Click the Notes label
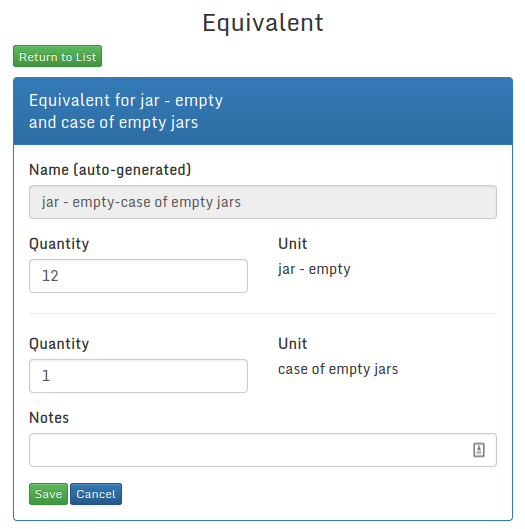This screenshot has width=525, height=529. coord(49,418)
